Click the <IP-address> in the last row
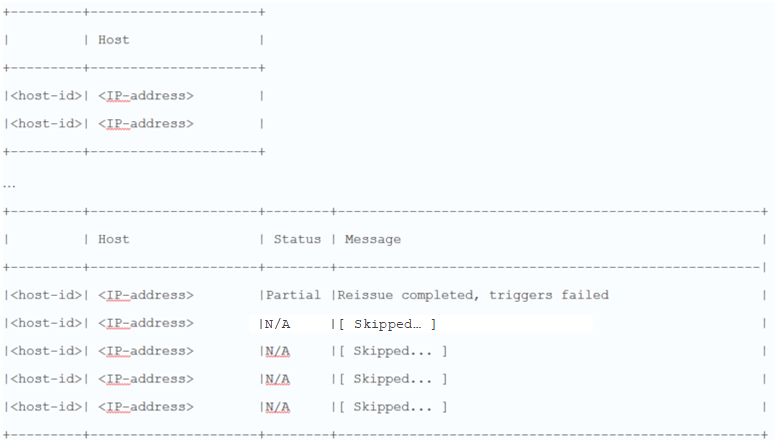The image size is (777, 442). pos(145,407)
